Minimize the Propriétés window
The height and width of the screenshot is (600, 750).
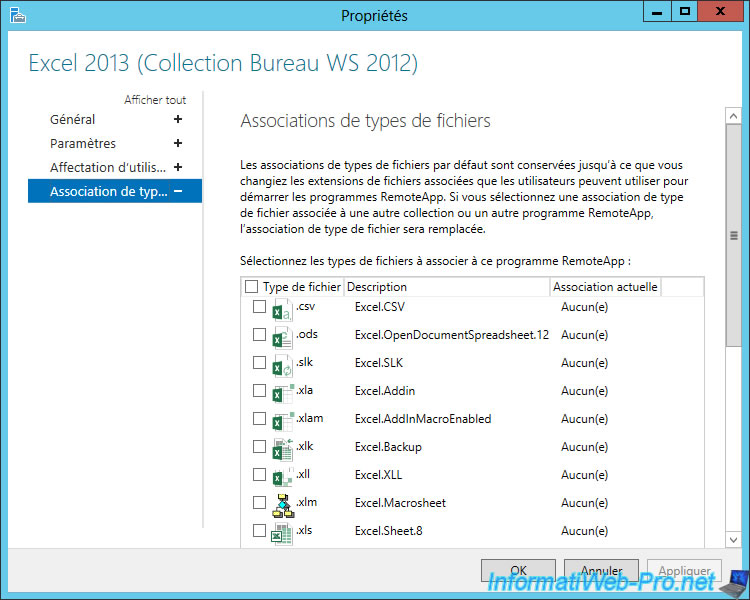click(x=657, y=11)
